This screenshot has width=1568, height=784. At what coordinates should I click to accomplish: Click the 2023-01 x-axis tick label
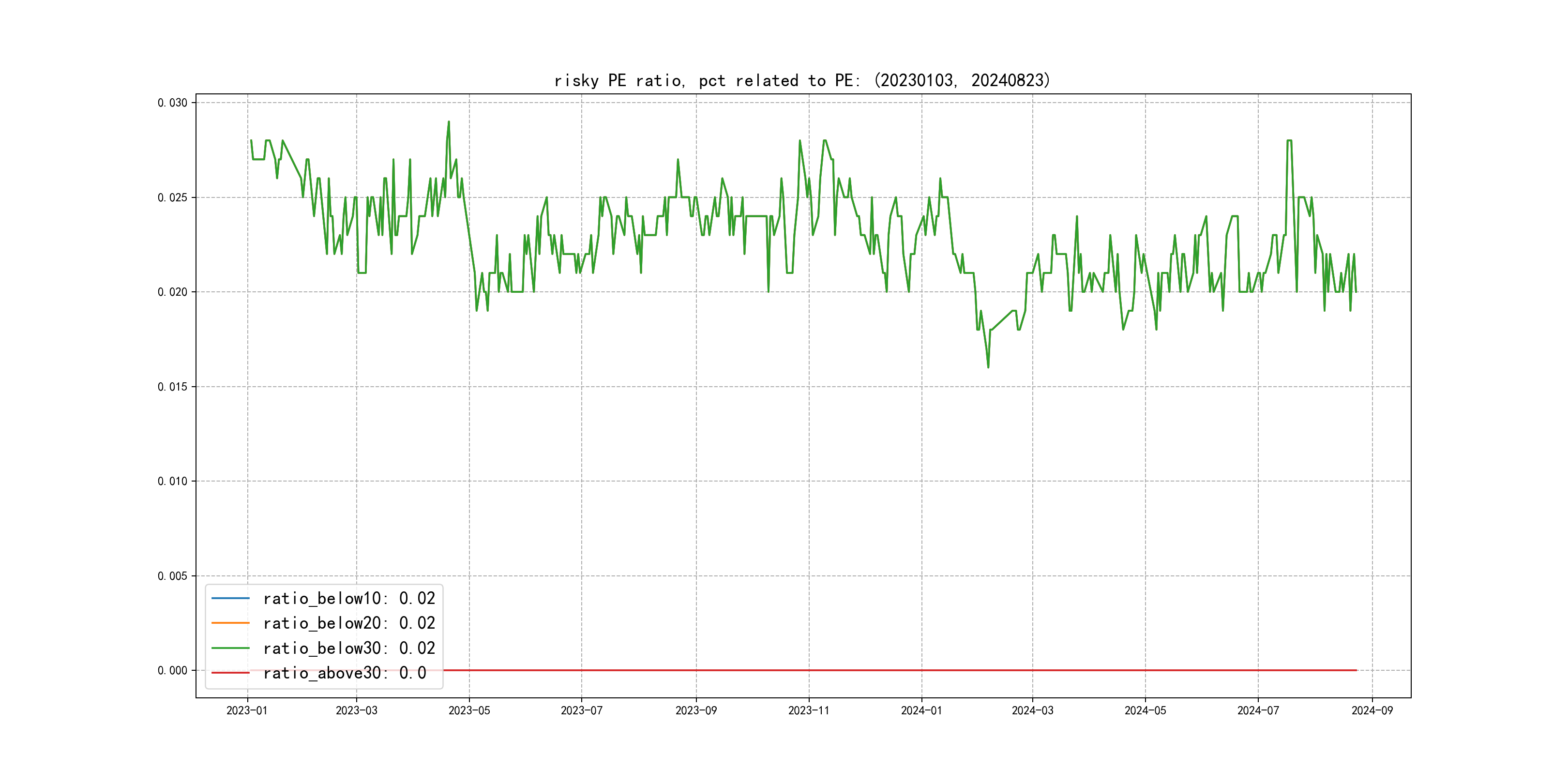(x=247, y=711)
